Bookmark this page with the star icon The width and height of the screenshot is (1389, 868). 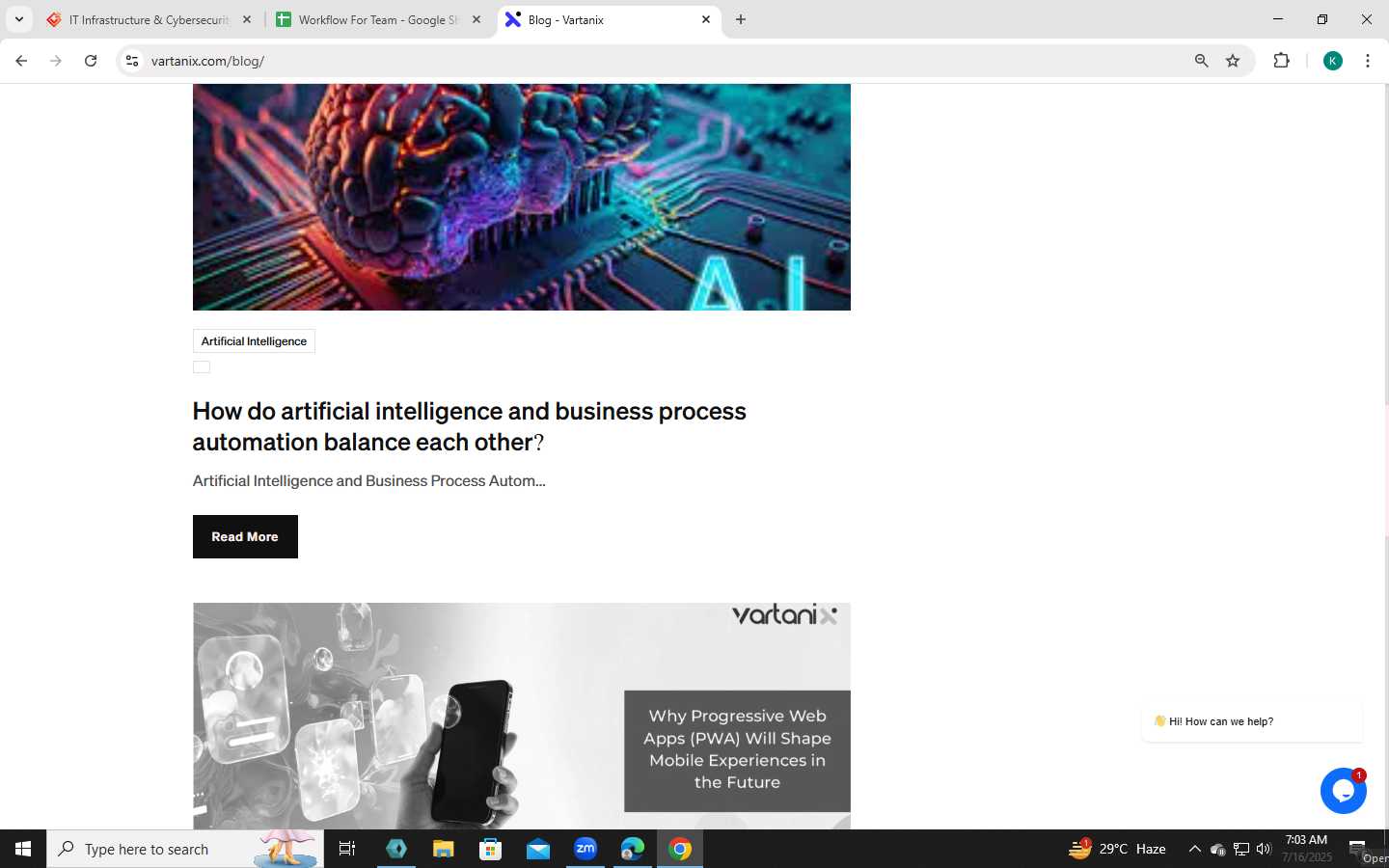click(1233, 61)
